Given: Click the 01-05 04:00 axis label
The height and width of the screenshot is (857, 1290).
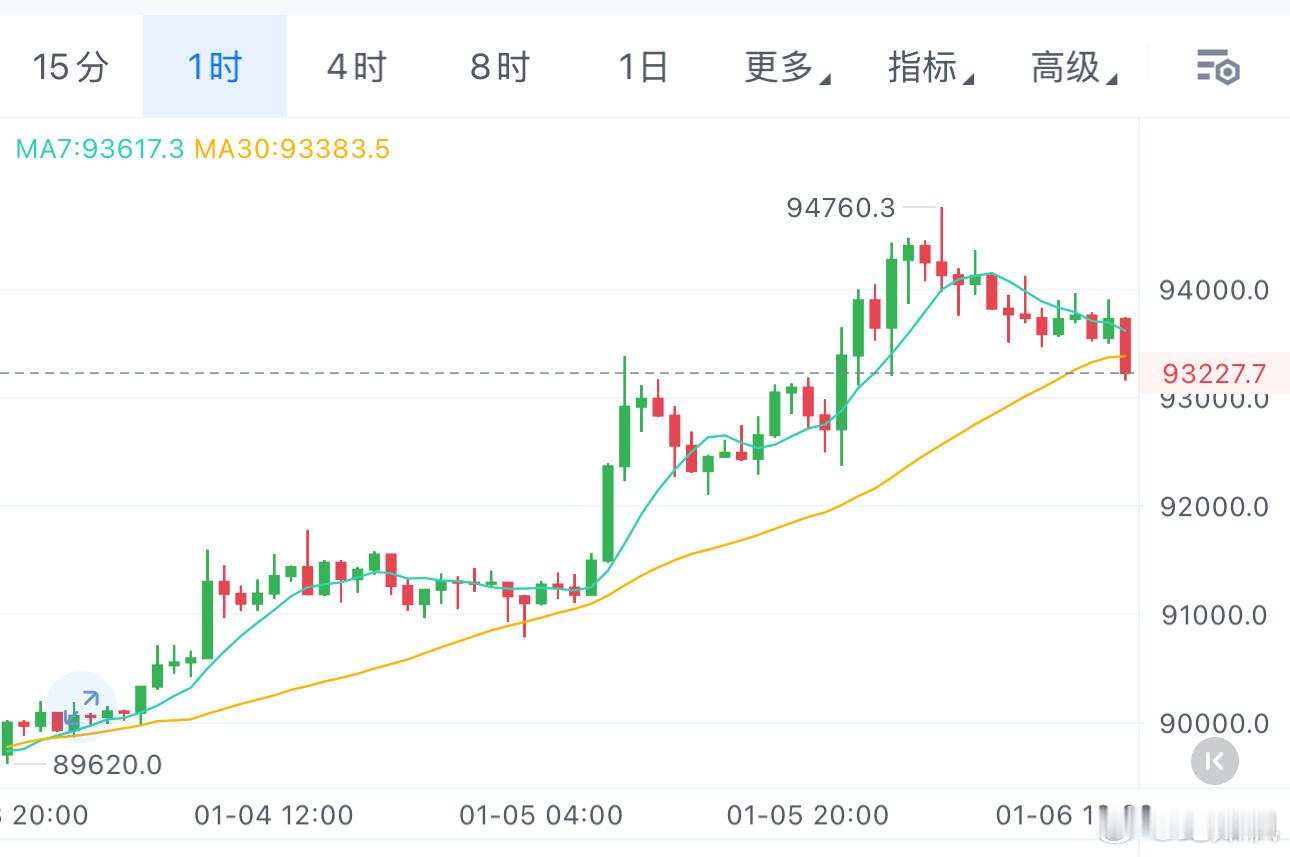Looking at the screenshot, I should [542, 815].
